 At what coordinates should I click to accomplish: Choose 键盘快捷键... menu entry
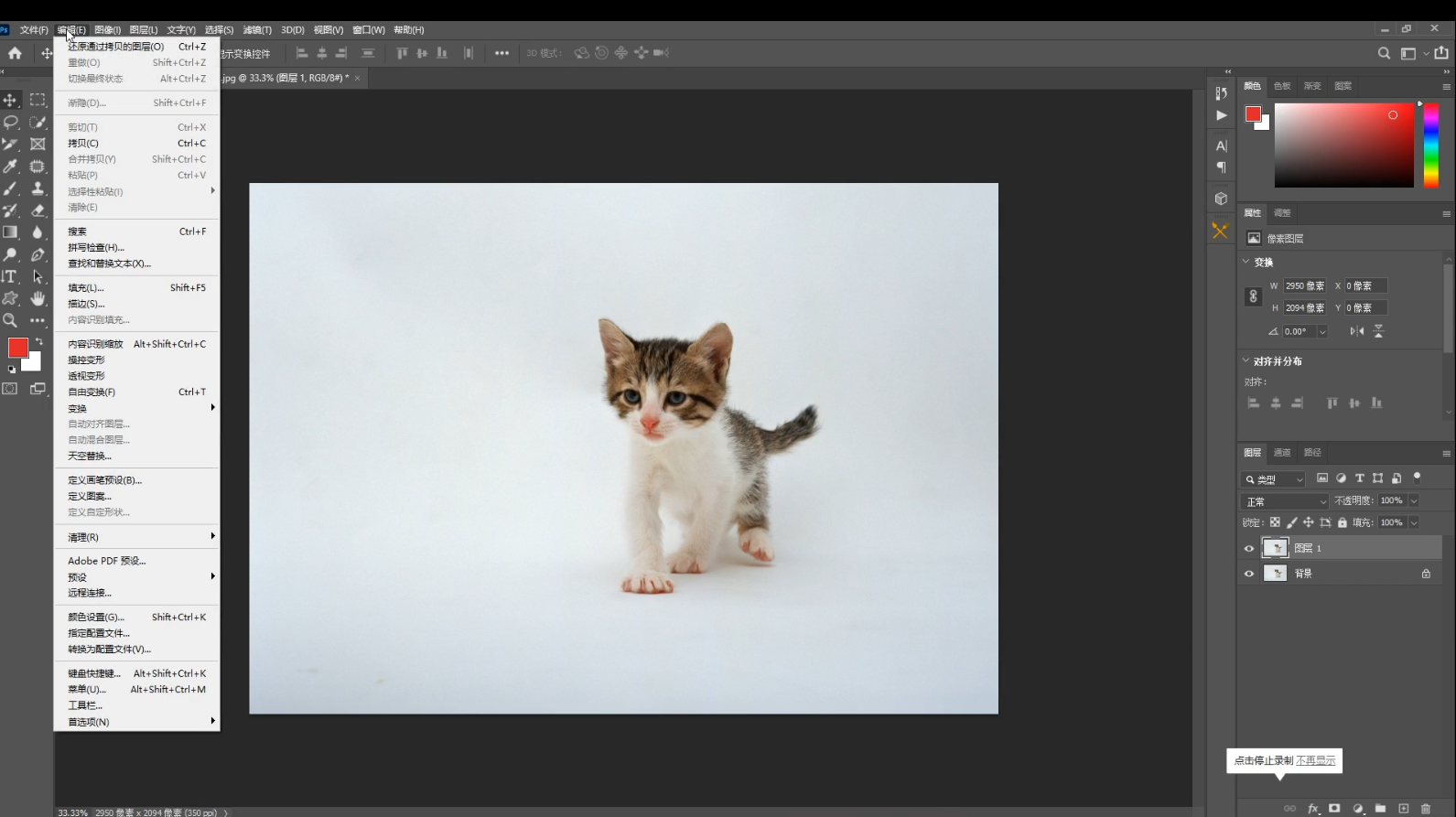(137, 673)
